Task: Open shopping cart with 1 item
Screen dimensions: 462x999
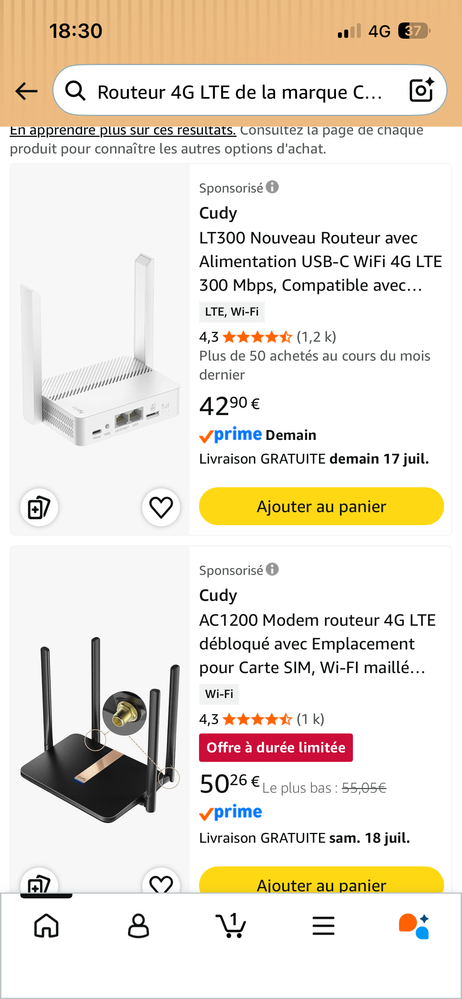Action: click(231, 925)
